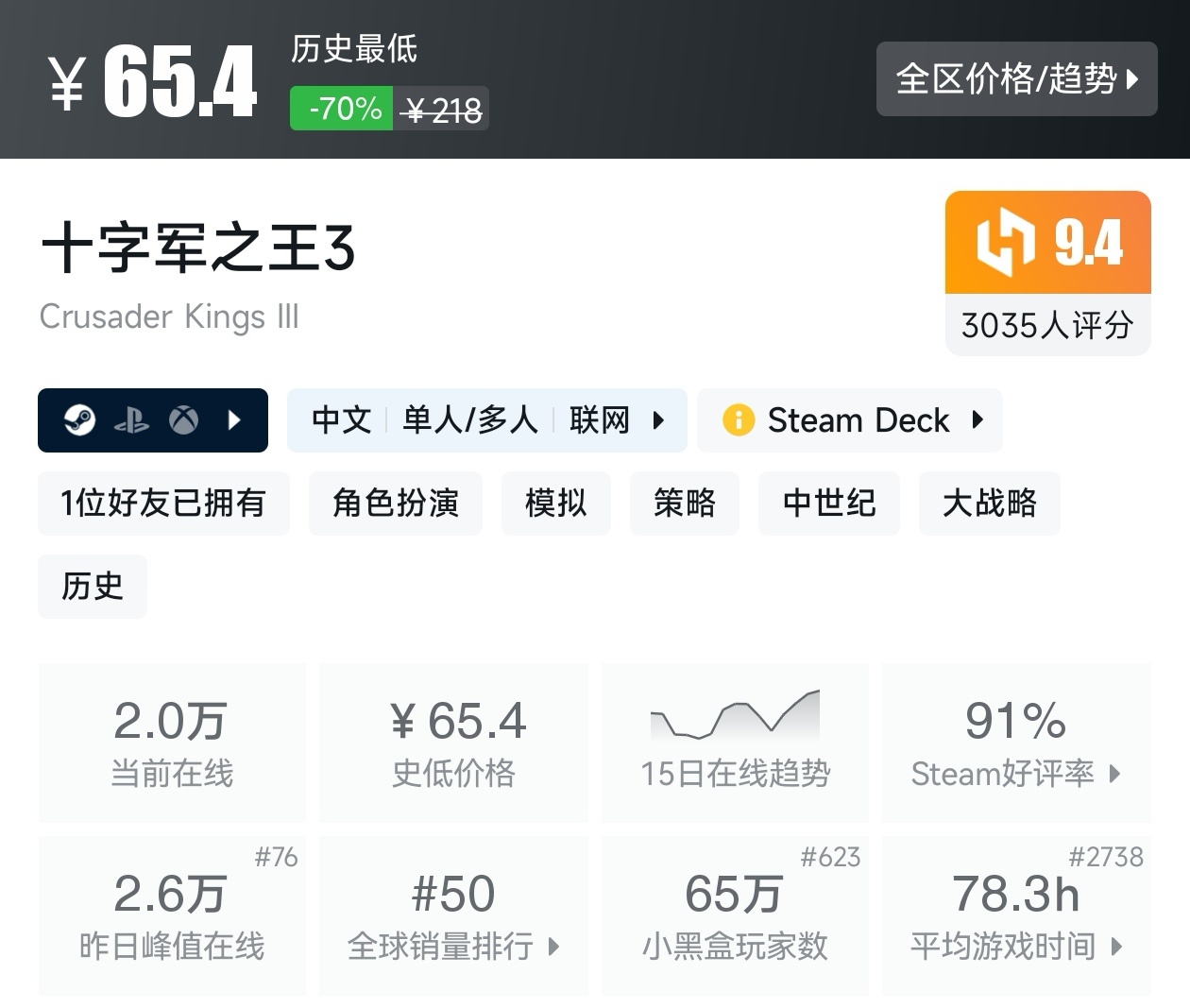The image size is (1190, 1008).
Task: Click the PlayStation platform icon
Action: click(x=131, y=419)
